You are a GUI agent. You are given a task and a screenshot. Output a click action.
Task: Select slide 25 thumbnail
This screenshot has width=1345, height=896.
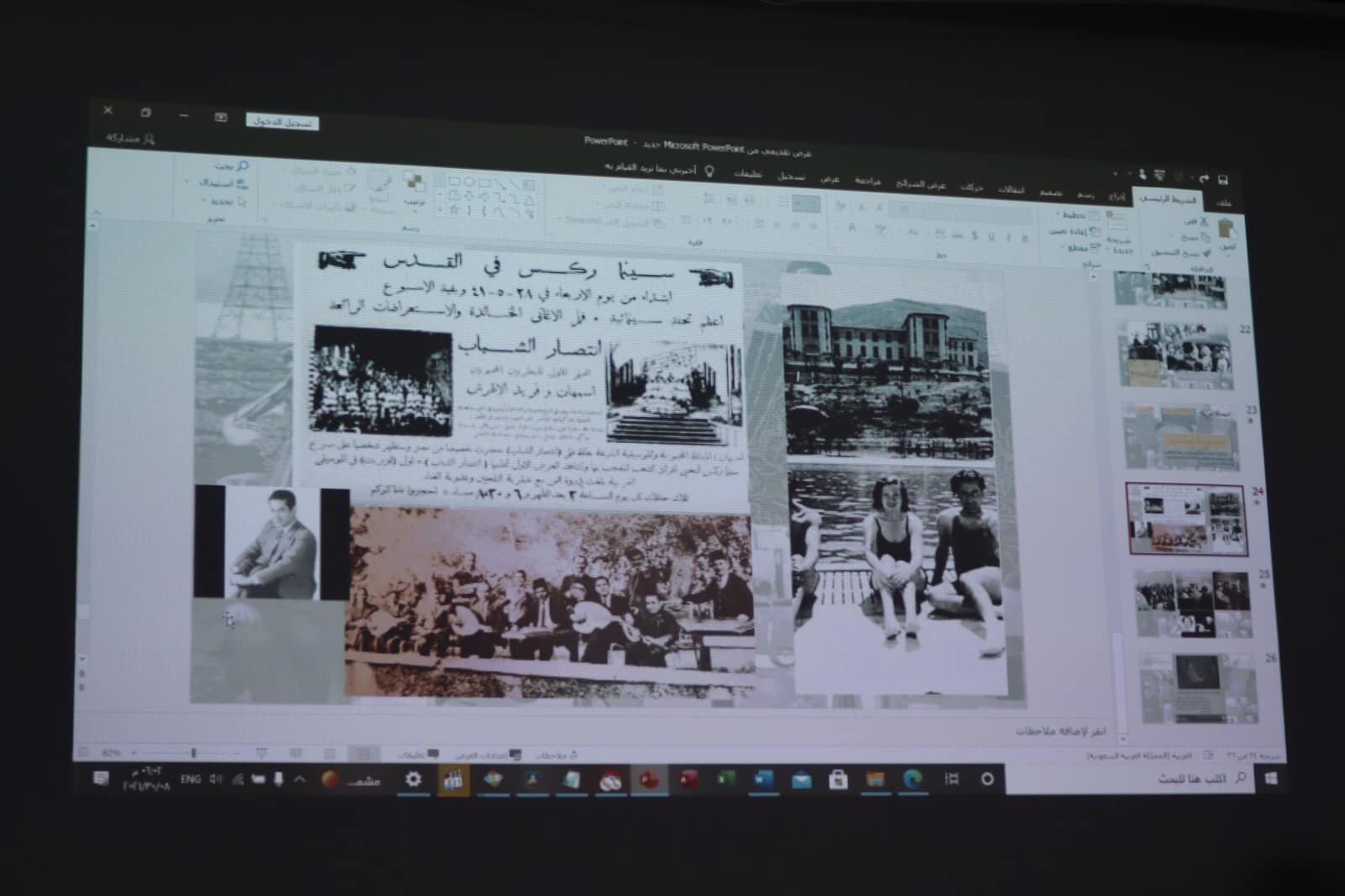click(x=1192, y=603)
